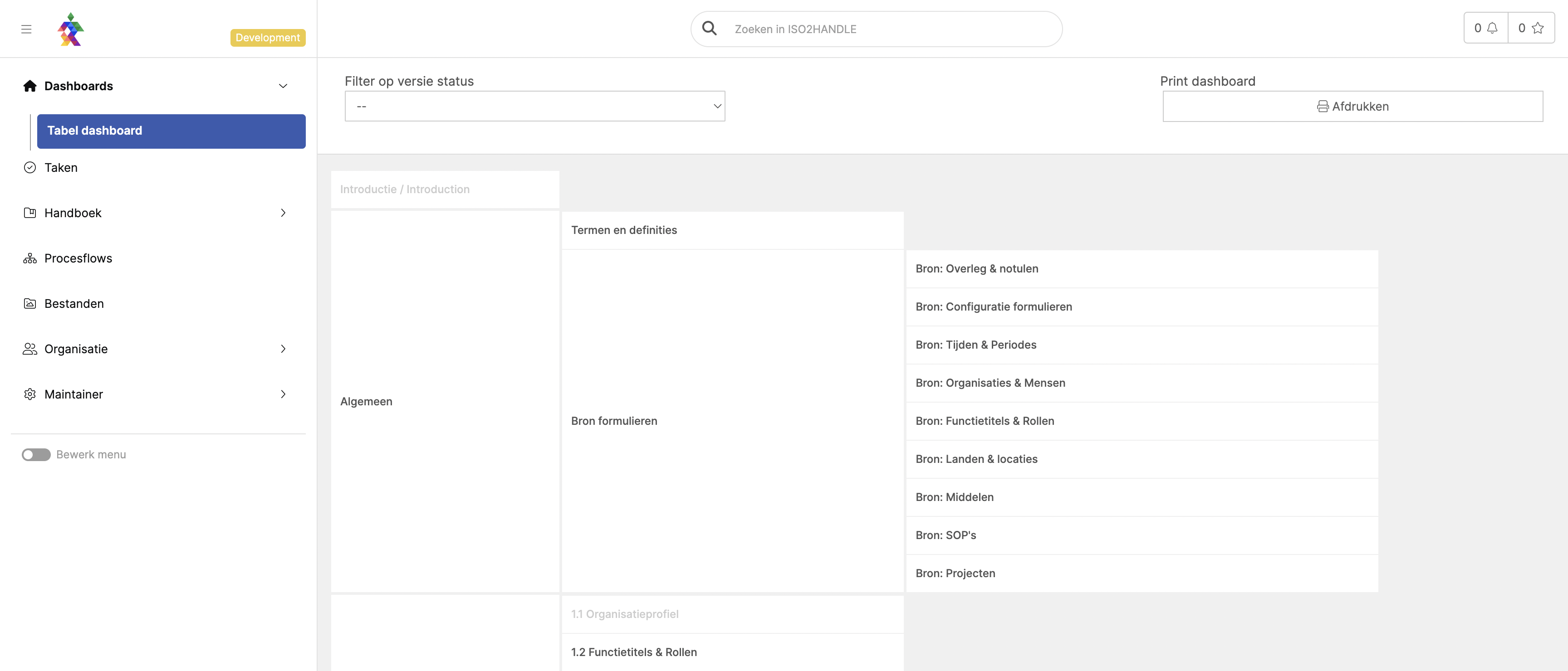The image size is (1568, 671).
Task: Collapse the Dashboards section chevron
Action: [x=283, y=86]
